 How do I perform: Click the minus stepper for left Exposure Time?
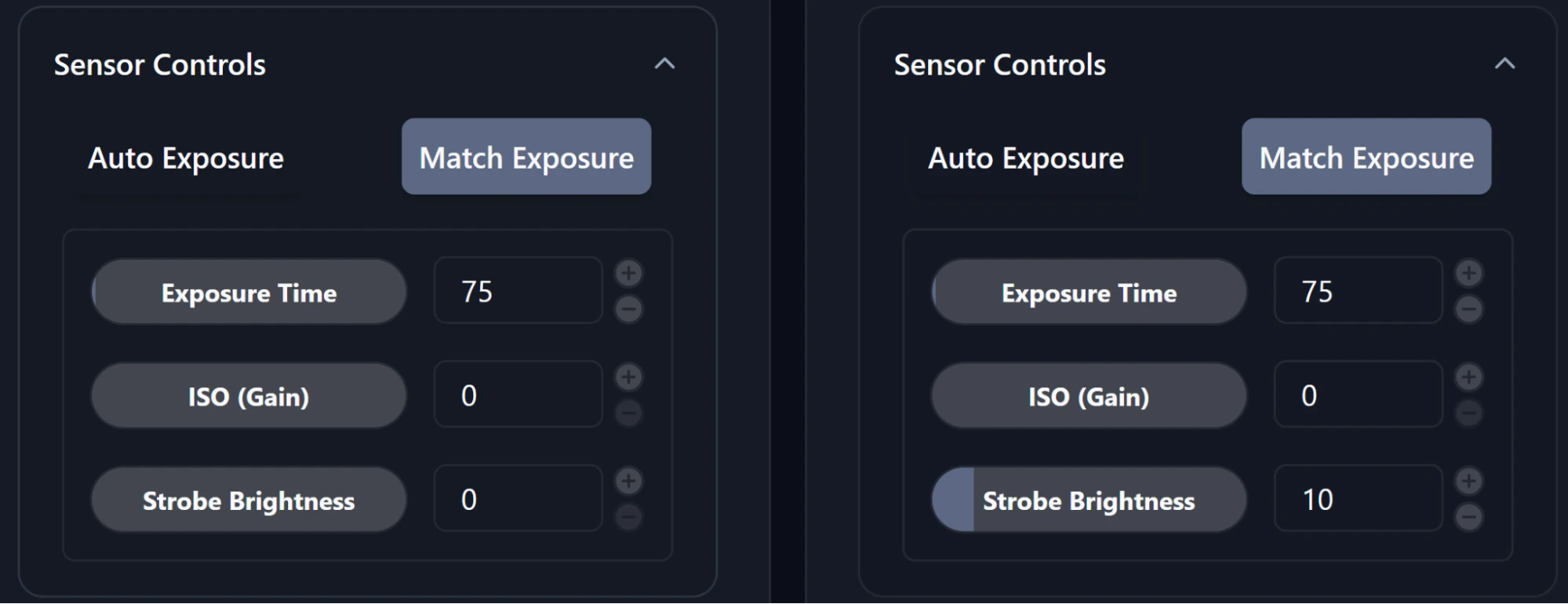(x=628, y=309)
